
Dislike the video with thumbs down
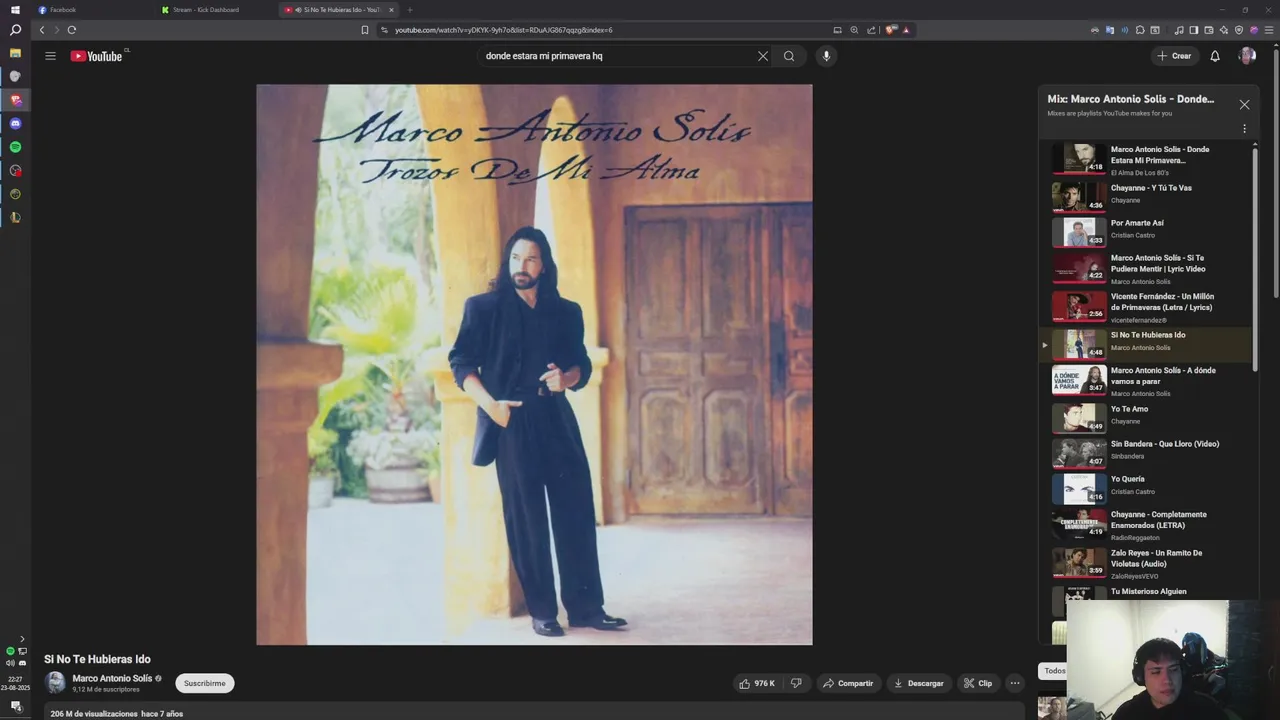tap(796, 683)
